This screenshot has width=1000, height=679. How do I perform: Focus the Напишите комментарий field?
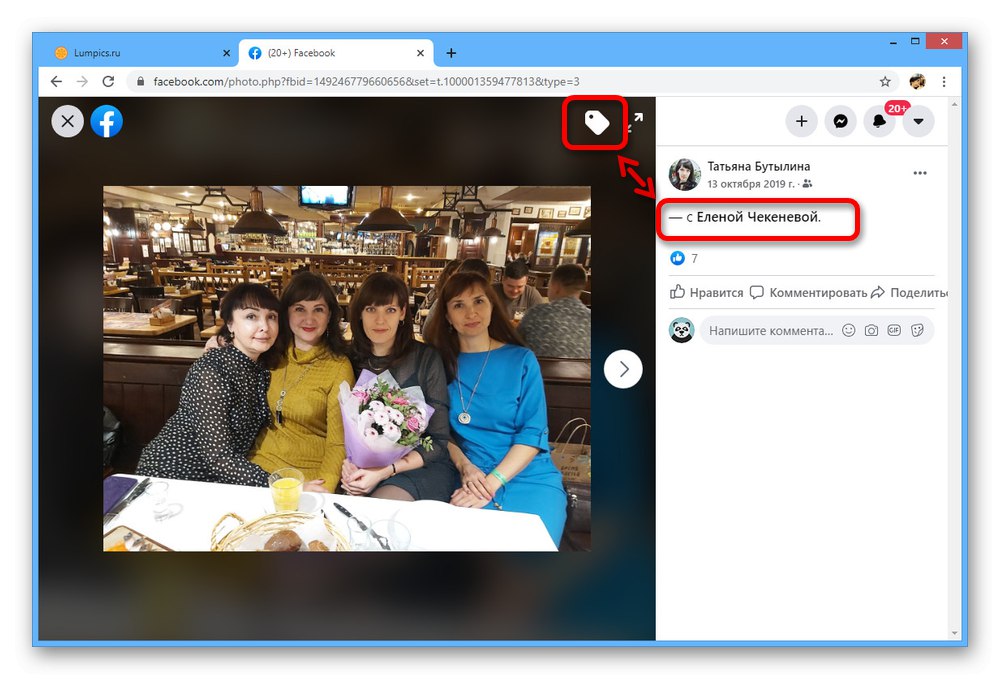[771, 331]
